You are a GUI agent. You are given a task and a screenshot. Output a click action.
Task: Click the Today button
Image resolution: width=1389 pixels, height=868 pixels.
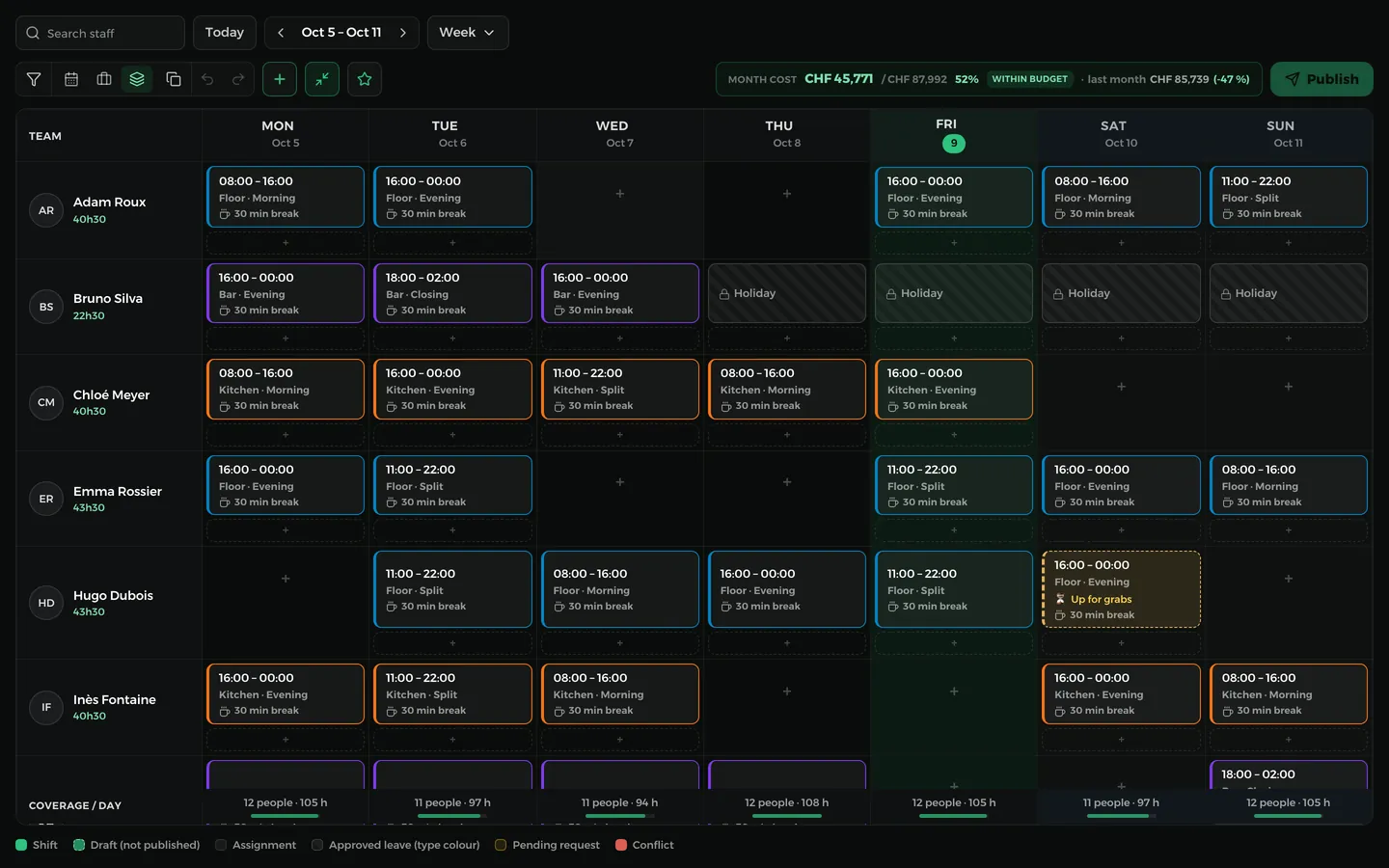point(225,33)
